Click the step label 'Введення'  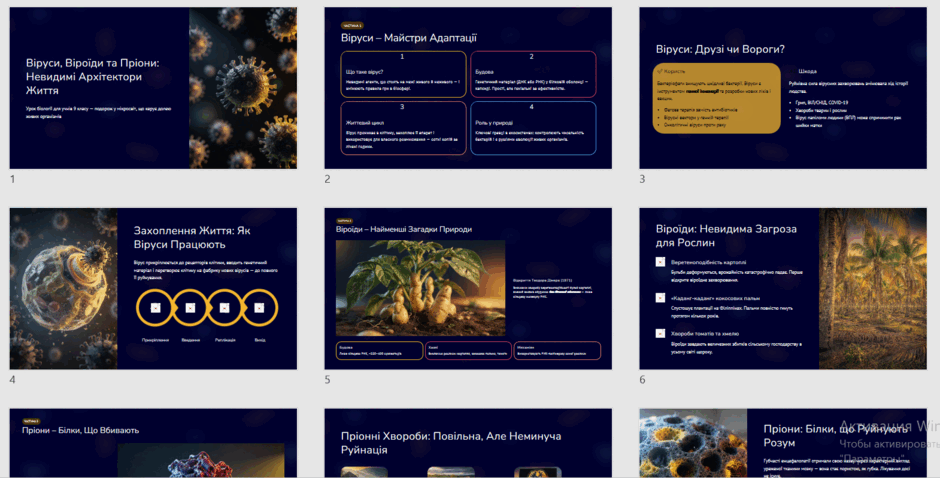pos(191,340)
